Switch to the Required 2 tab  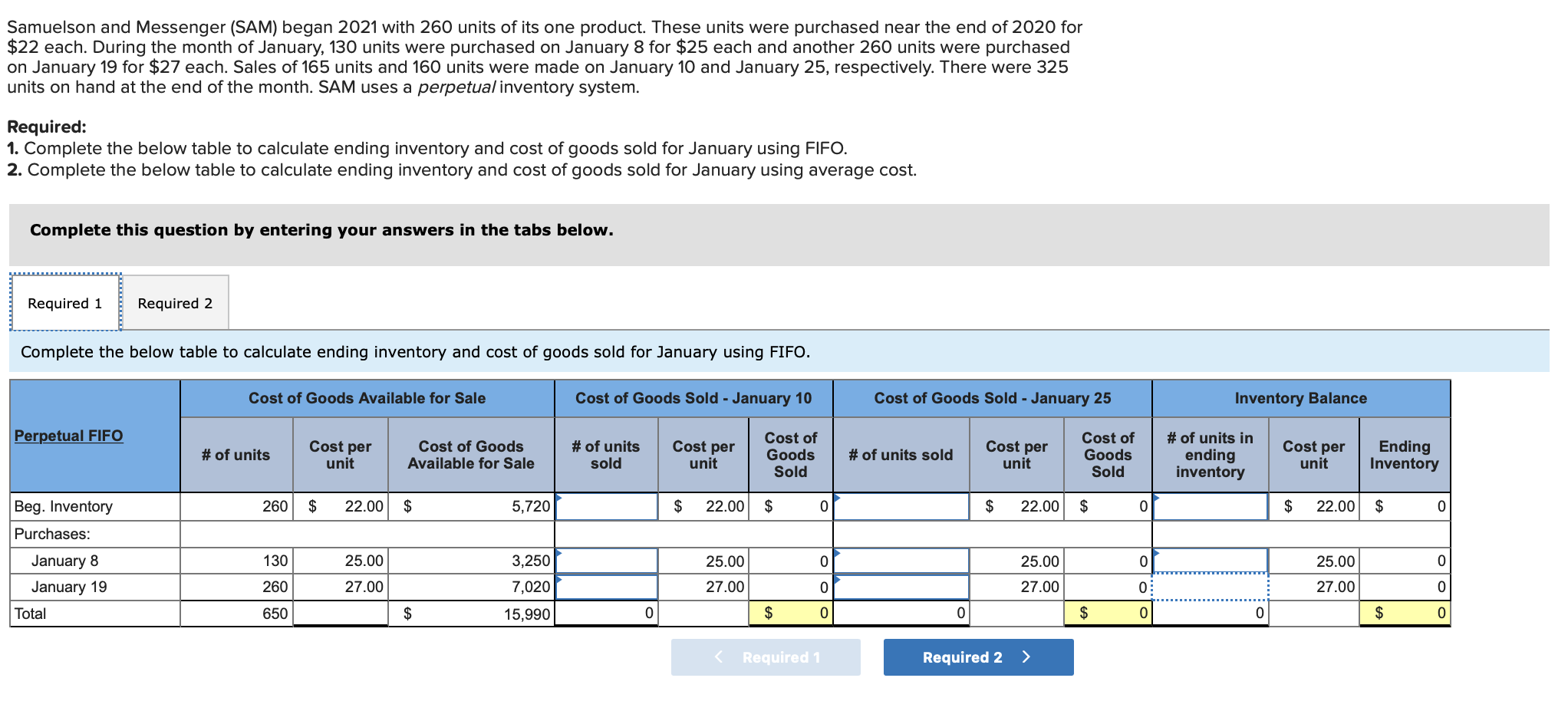point(175,302)
